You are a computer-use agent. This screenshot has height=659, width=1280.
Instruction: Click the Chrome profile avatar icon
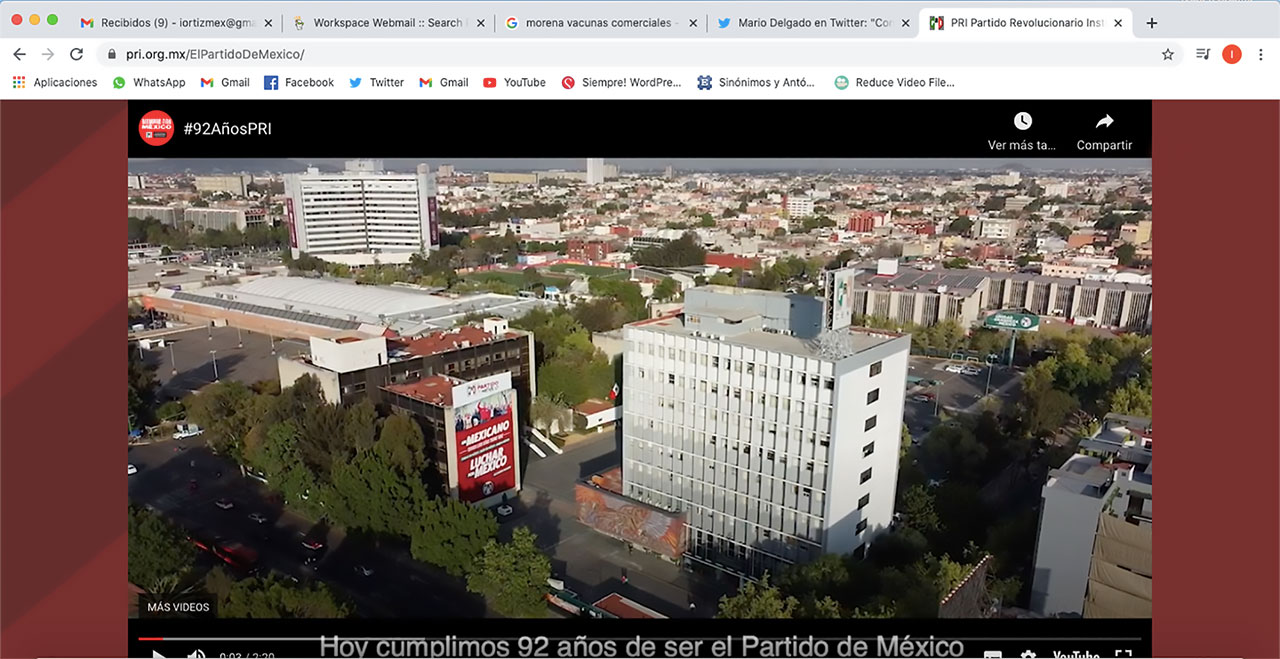click(1231, 55)
